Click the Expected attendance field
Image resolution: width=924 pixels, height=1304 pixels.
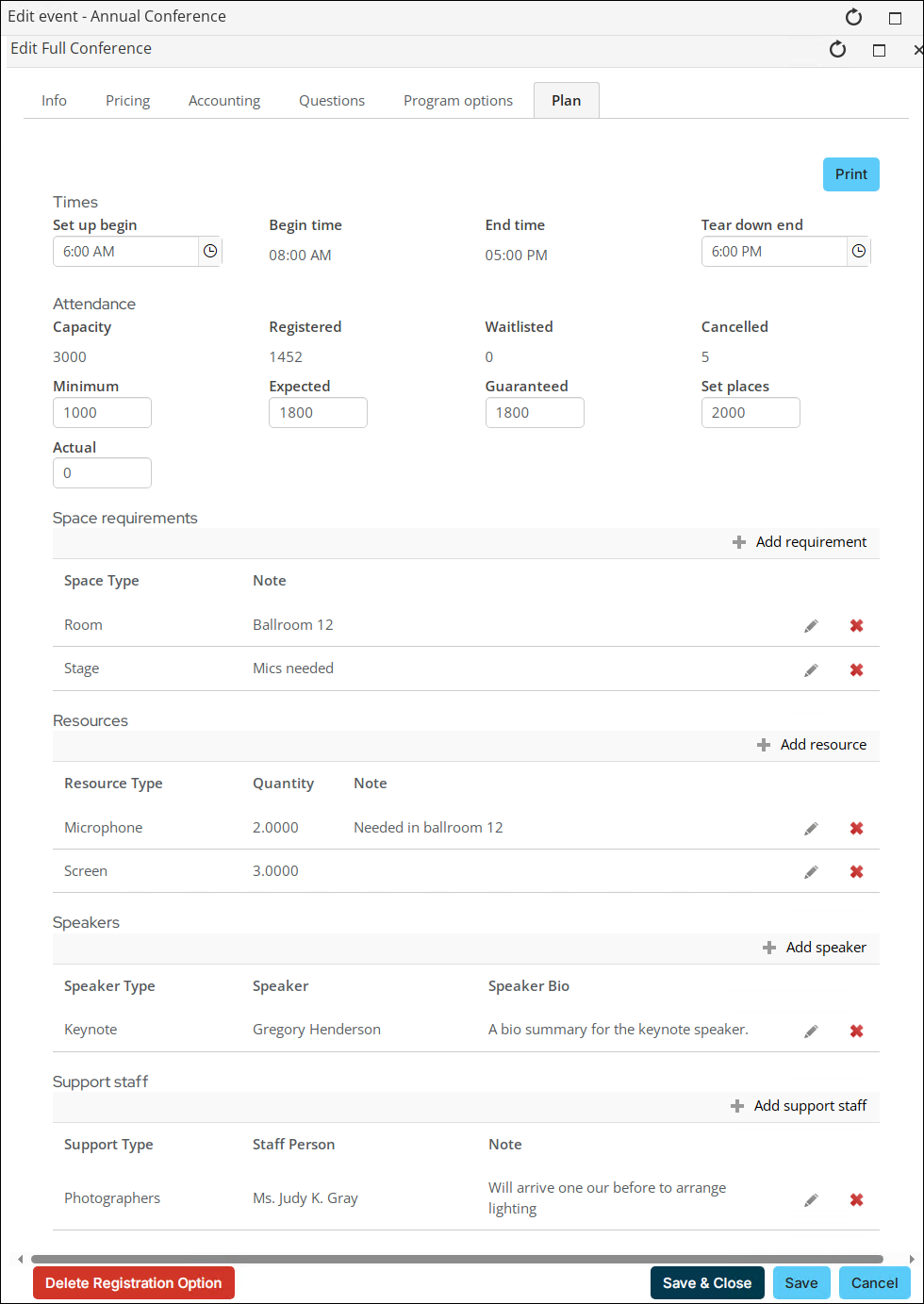[318, 413]
